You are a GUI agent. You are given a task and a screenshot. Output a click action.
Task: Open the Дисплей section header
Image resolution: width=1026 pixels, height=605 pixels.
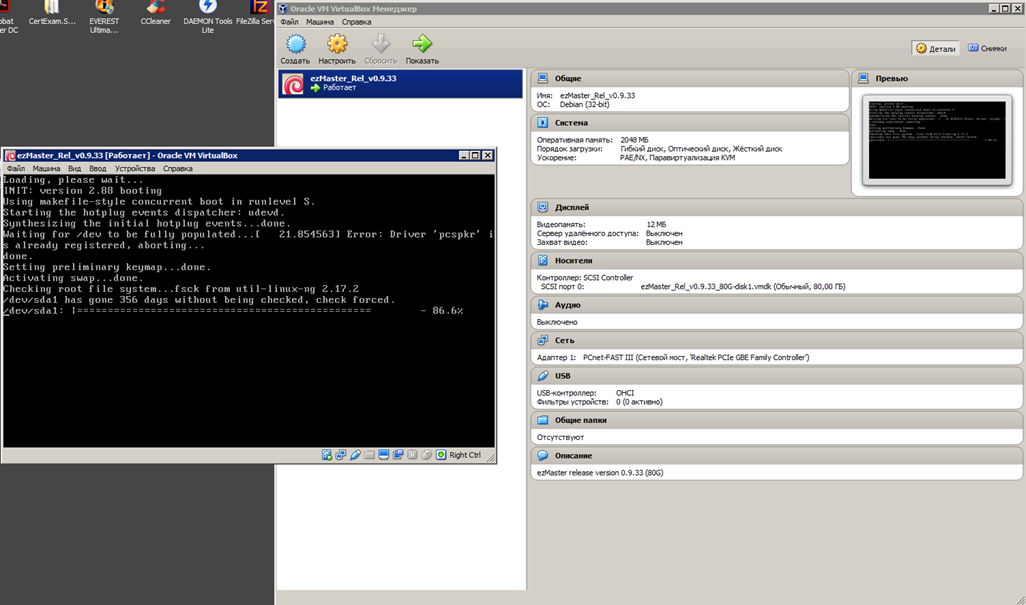[x=777, y=207]
